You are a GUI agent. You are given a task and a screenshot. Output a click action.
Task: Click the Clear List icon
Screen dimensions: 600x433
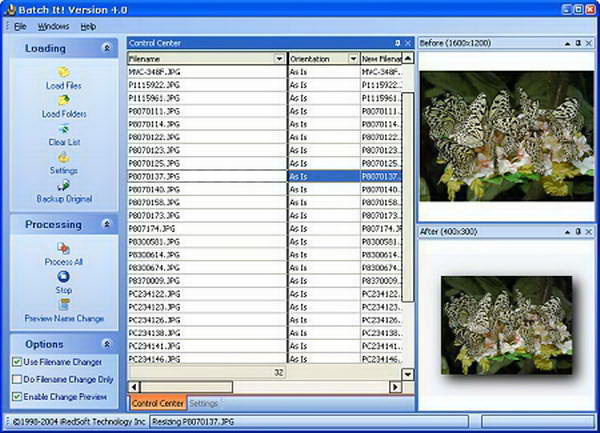click(64, 129)
